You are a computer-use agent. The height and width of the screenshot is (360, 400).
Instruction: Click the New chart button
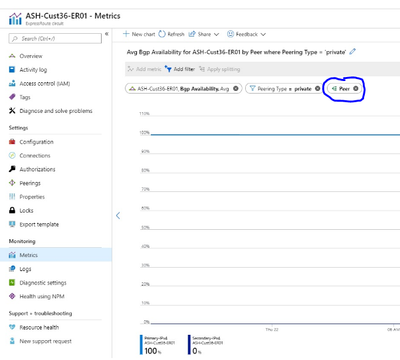click(x=139, y=34)
